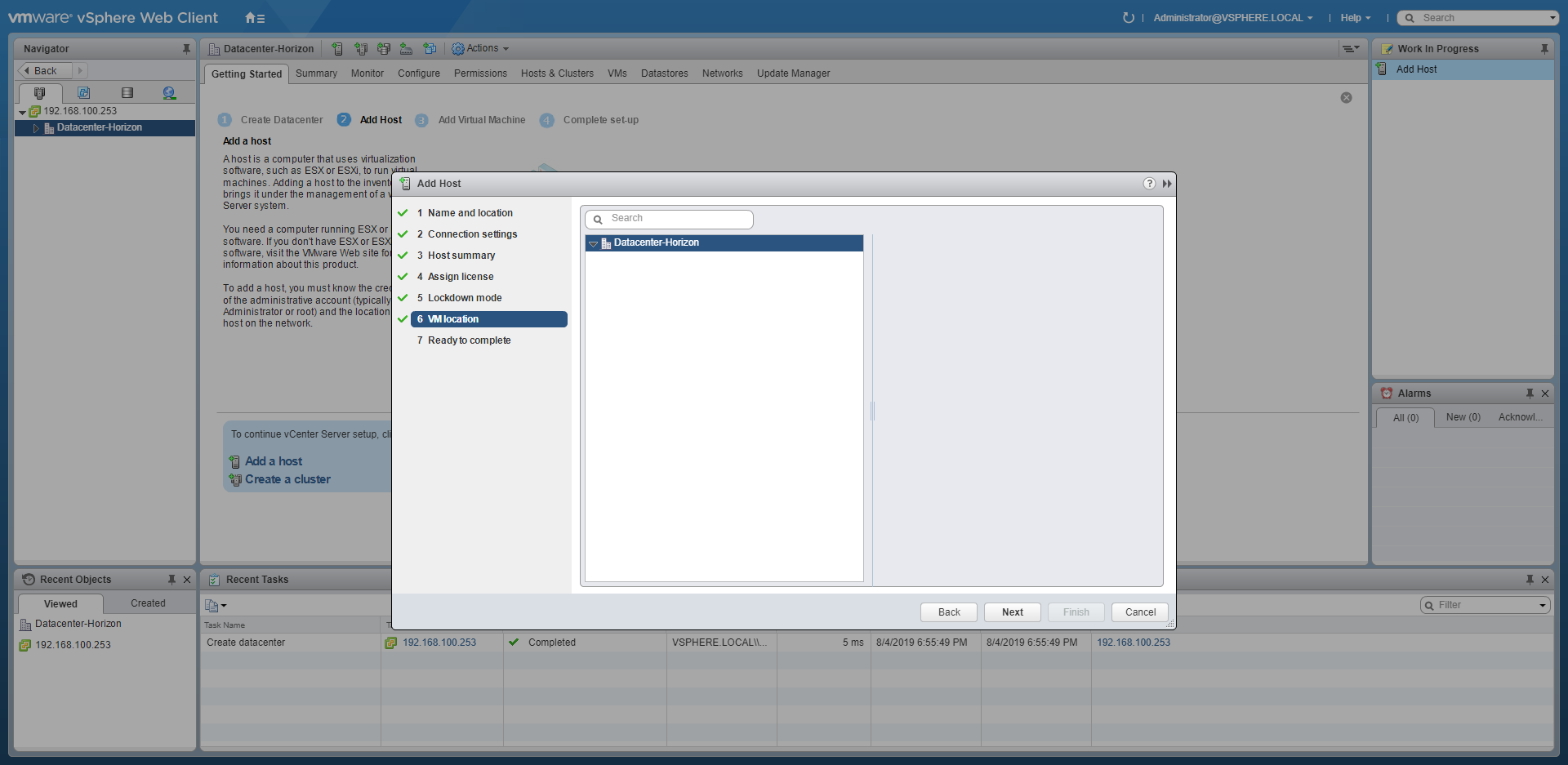Collapse Datacenter-Horizon node in VM location tree
The width and height of the screenshot is (1568, 765).
pos(593,243)
